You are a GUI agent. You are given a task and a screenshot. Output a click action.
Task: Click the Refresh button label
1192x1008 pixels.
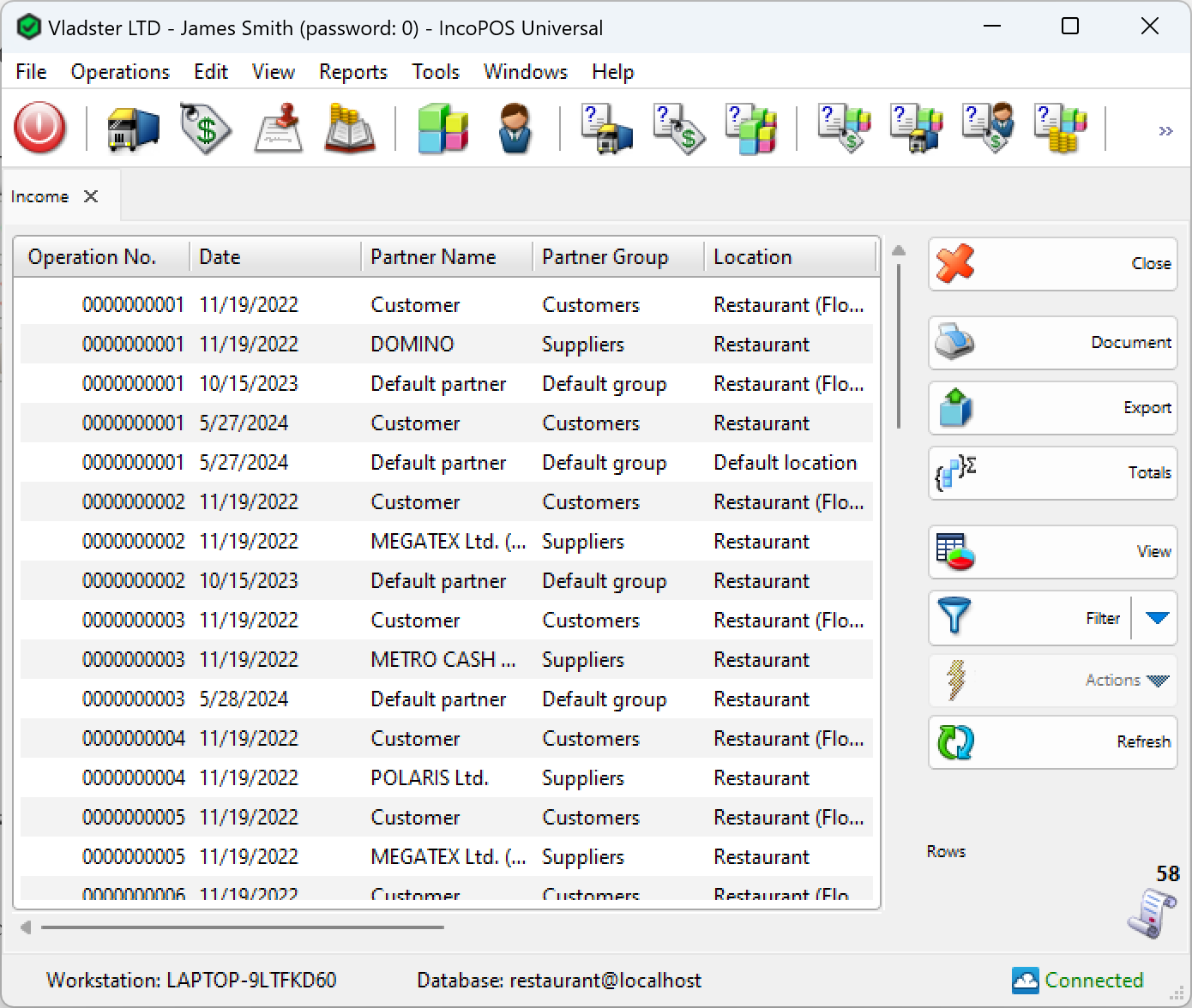tap(1144, 741)
